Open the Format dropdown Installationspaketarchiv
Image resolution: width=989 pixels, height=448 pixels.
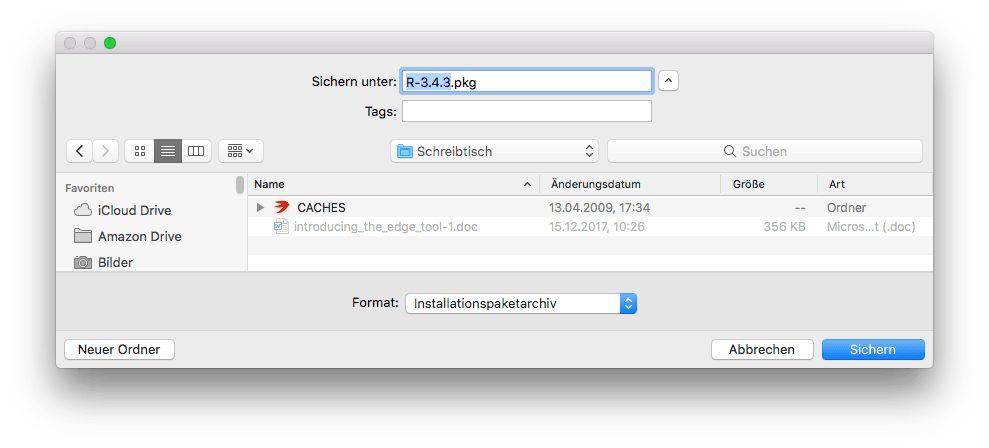tap(520, 303)
